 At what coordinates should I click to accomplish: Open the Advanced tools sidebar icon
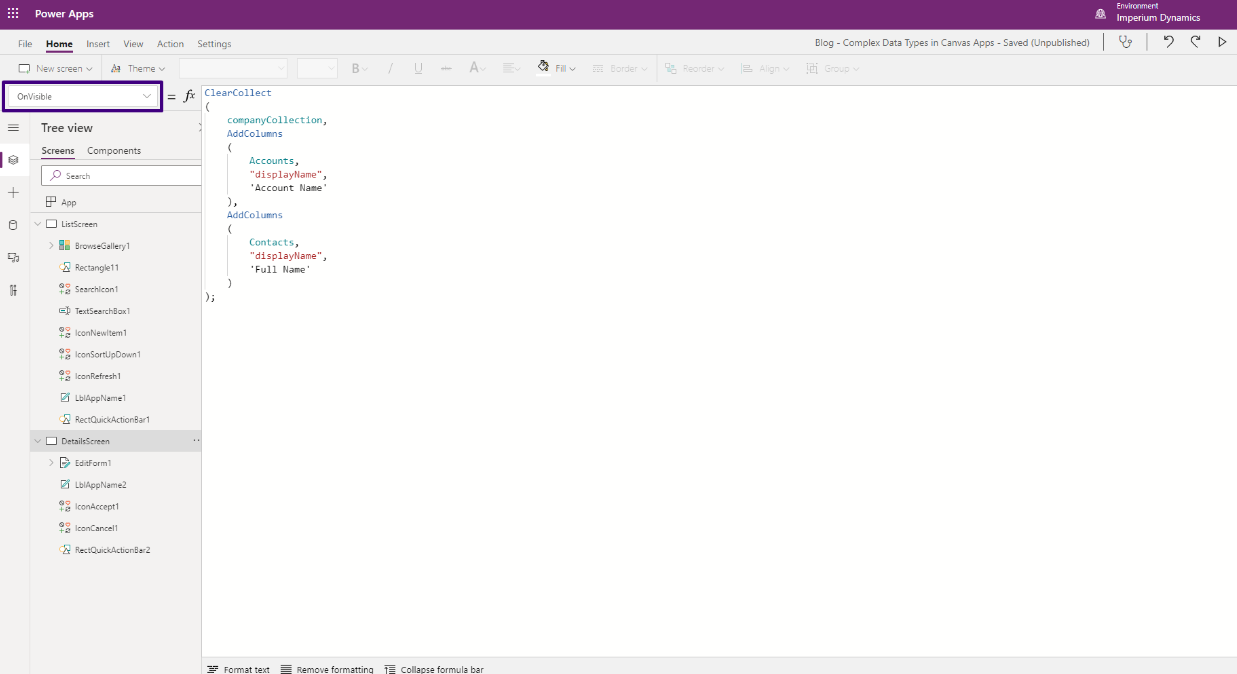(13, 290)
